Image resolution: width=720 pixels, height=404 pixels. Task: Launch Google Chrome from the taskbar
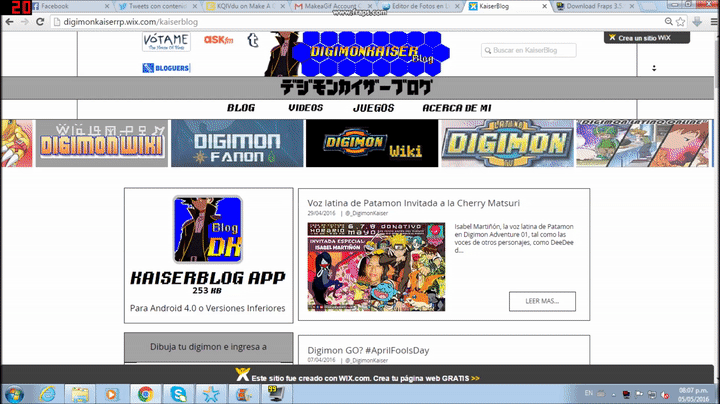(144, 394)
